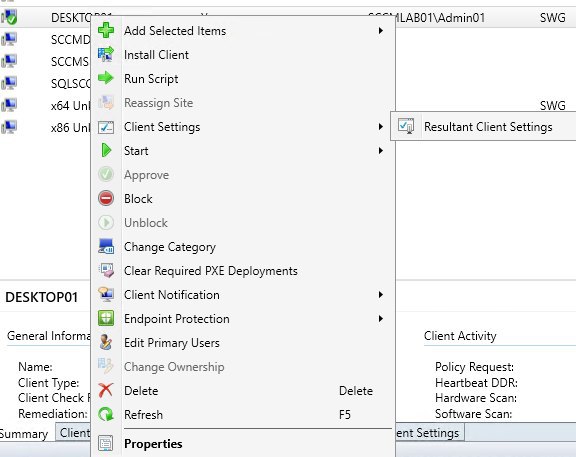Click the Edit Primary Users icon
This screenshot has height=457, width=576.
tap(106, 343)
